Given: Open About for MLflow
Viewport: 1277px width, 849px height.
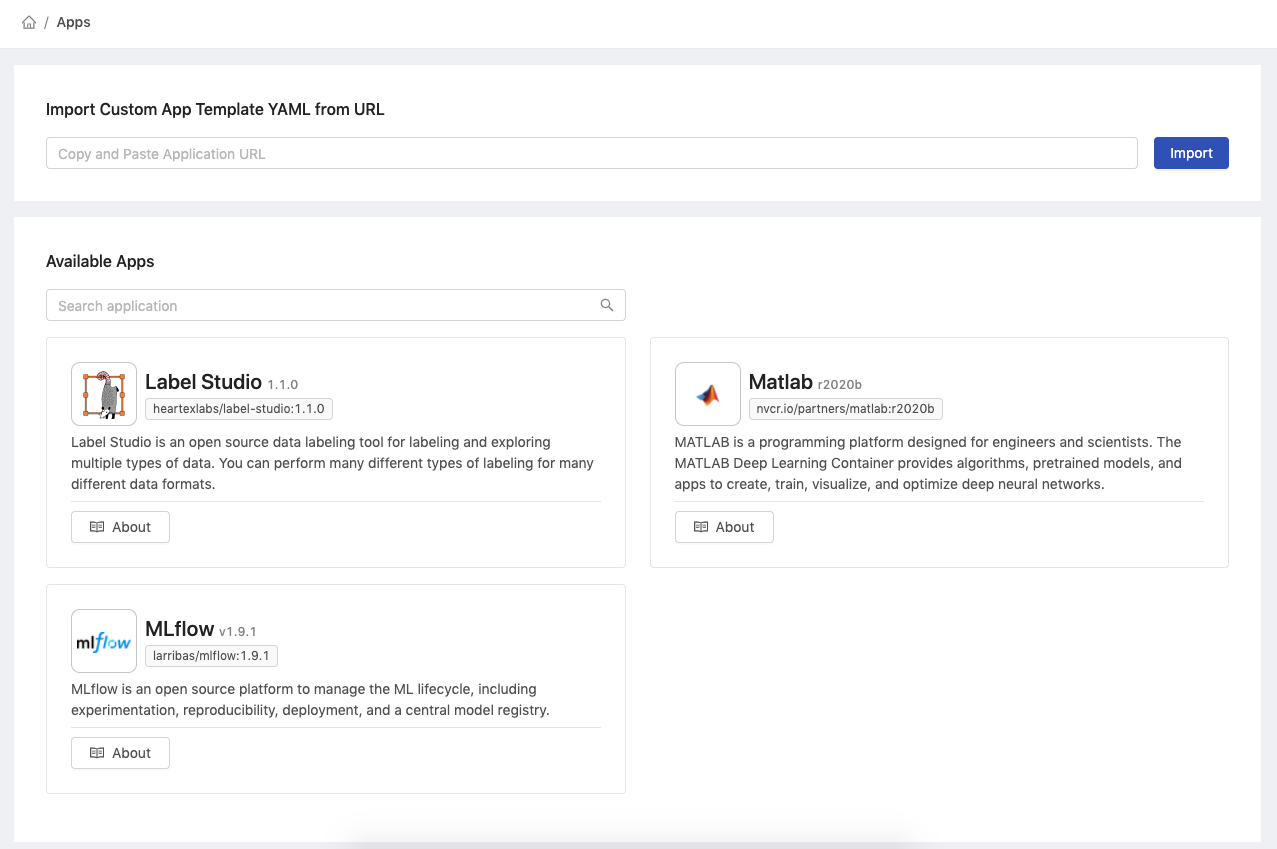Looking at the screenshot, I should pos(120,753).
